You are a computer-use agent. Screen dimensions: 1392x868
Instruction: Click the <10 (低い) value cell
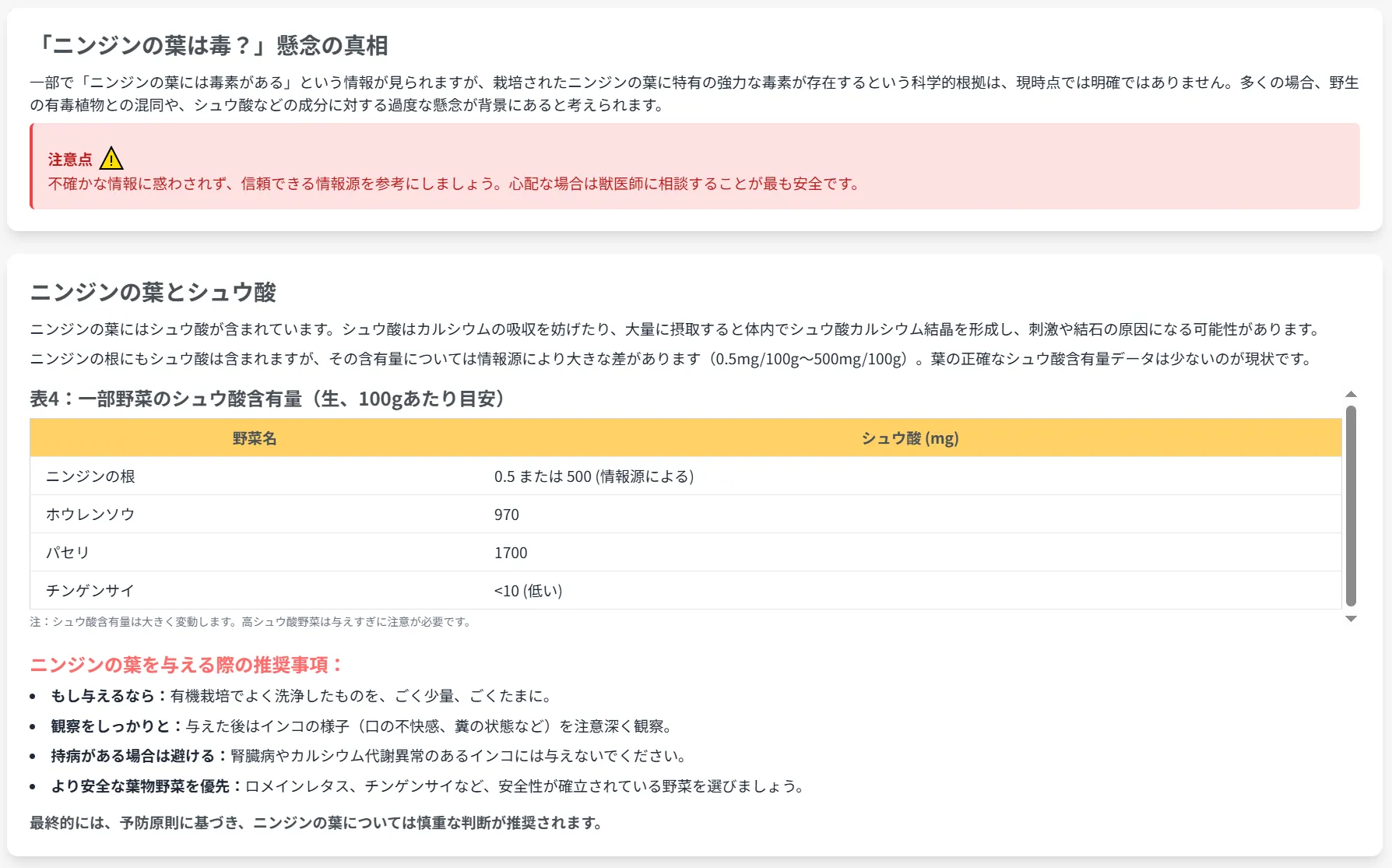coord(528,591)
